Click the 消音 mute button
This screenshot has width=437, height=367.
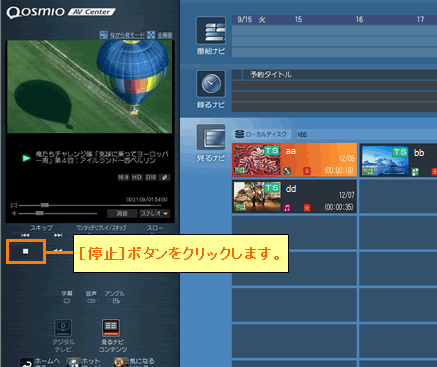point(122,213)
